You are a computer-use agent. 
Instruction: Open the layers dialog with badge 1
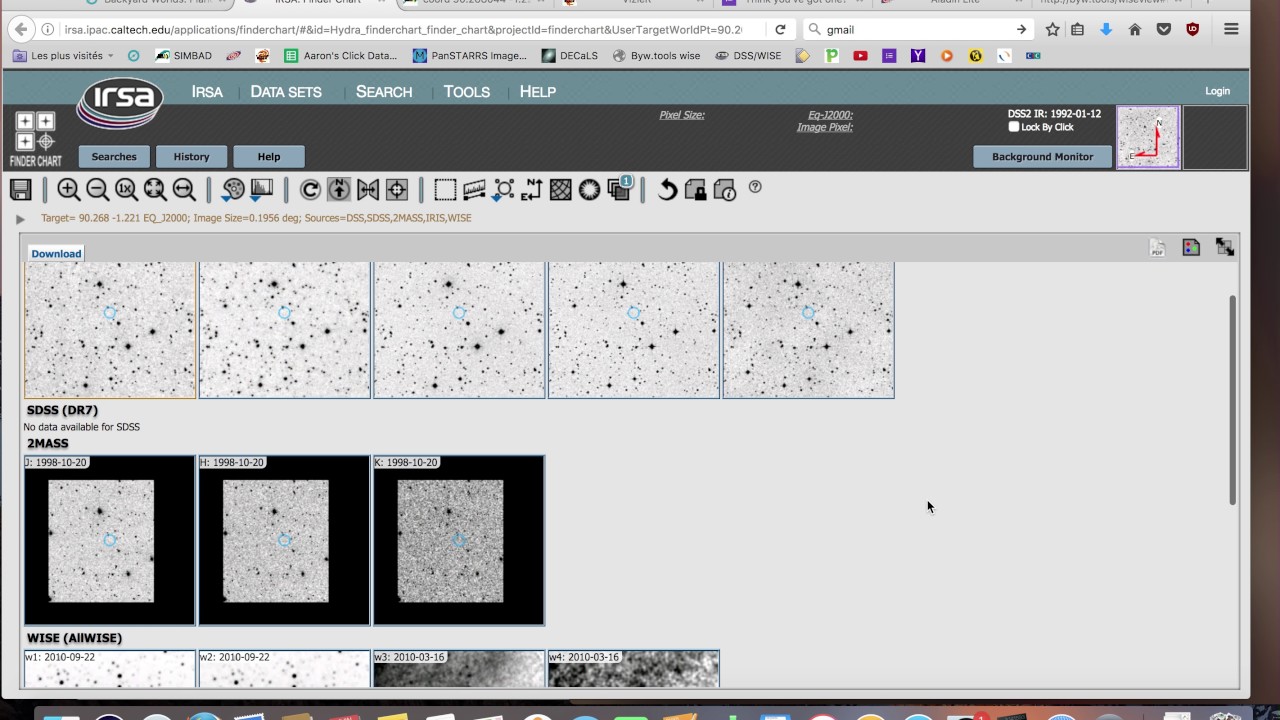point(620,188)
